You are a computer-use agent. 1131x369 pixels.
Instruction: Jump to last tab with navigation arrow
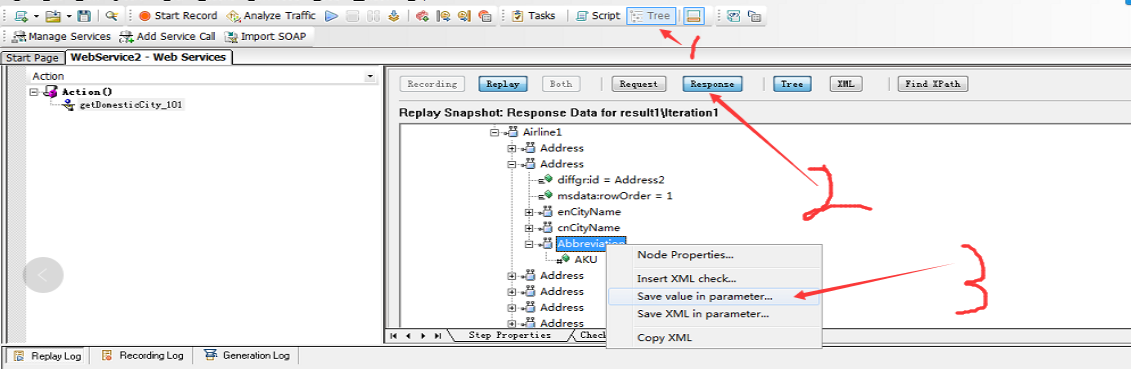437,336
